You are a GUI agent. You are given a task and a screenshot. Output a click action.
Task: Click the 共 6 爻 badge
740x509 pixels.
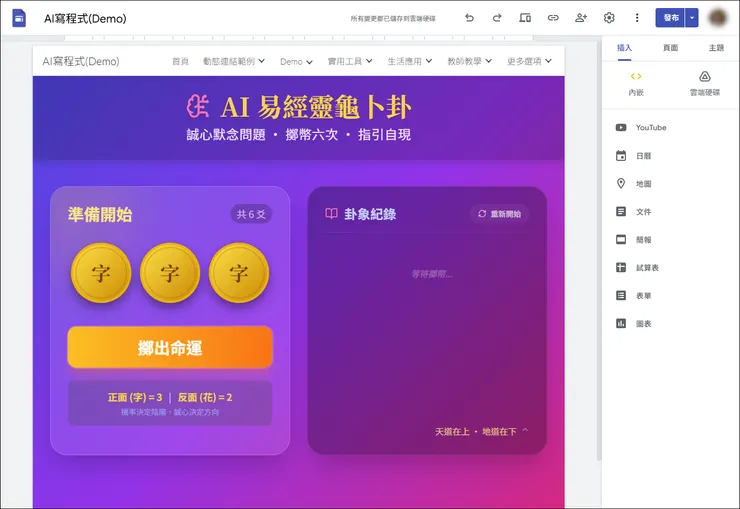(251, 214)
